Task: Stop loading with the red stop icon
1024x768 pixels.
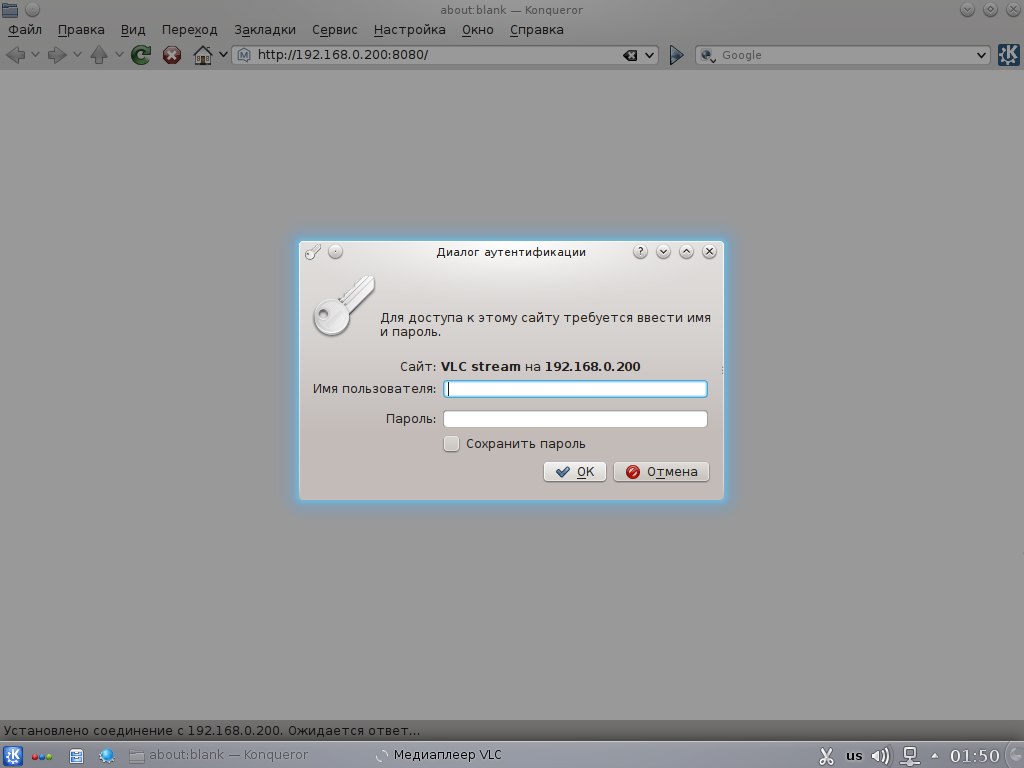Action: (172, 55)
